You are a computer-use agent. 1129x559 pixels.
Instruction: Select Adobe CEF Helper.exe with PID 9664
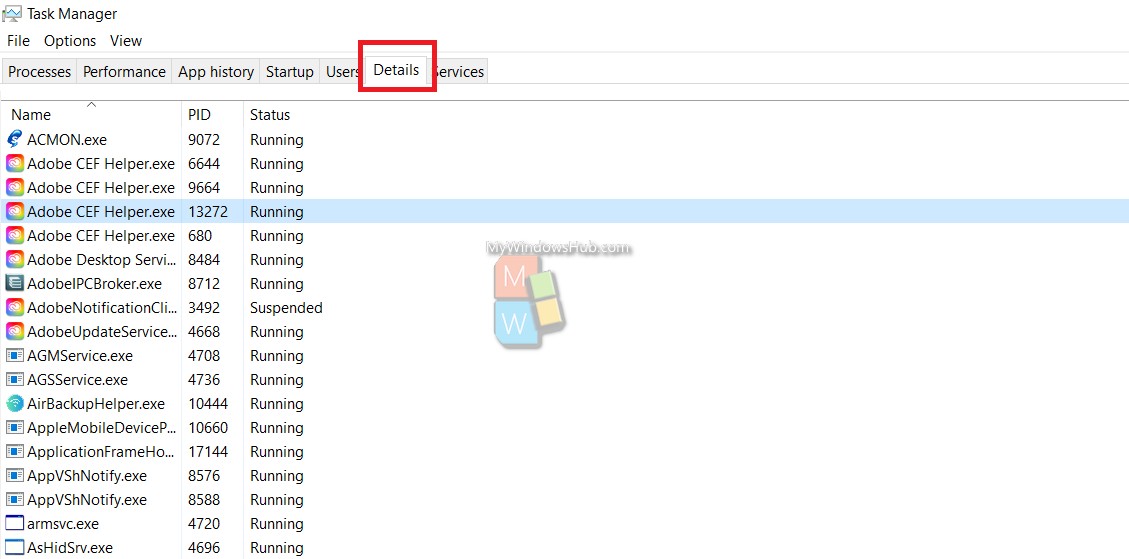[101, 188]
